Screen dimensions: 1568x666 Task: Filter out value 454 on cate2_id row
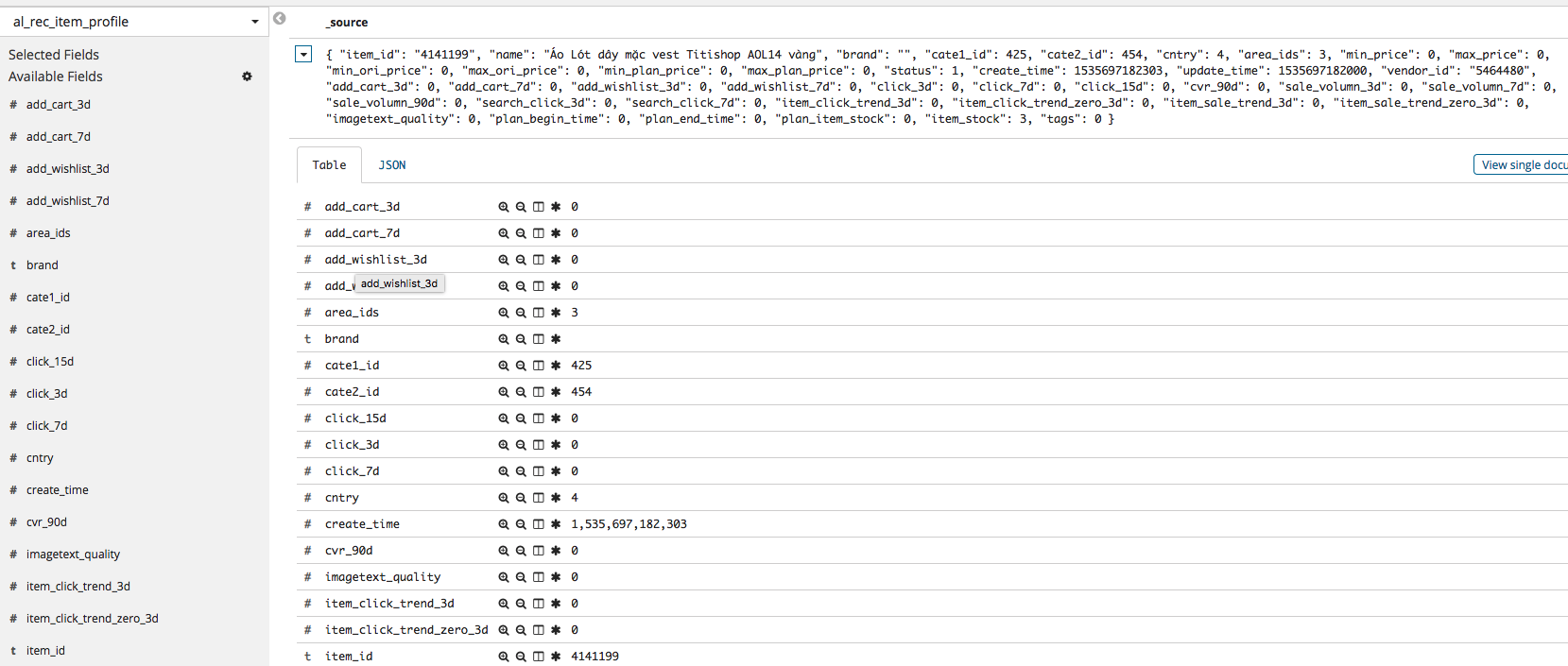[x=521, y=392]
